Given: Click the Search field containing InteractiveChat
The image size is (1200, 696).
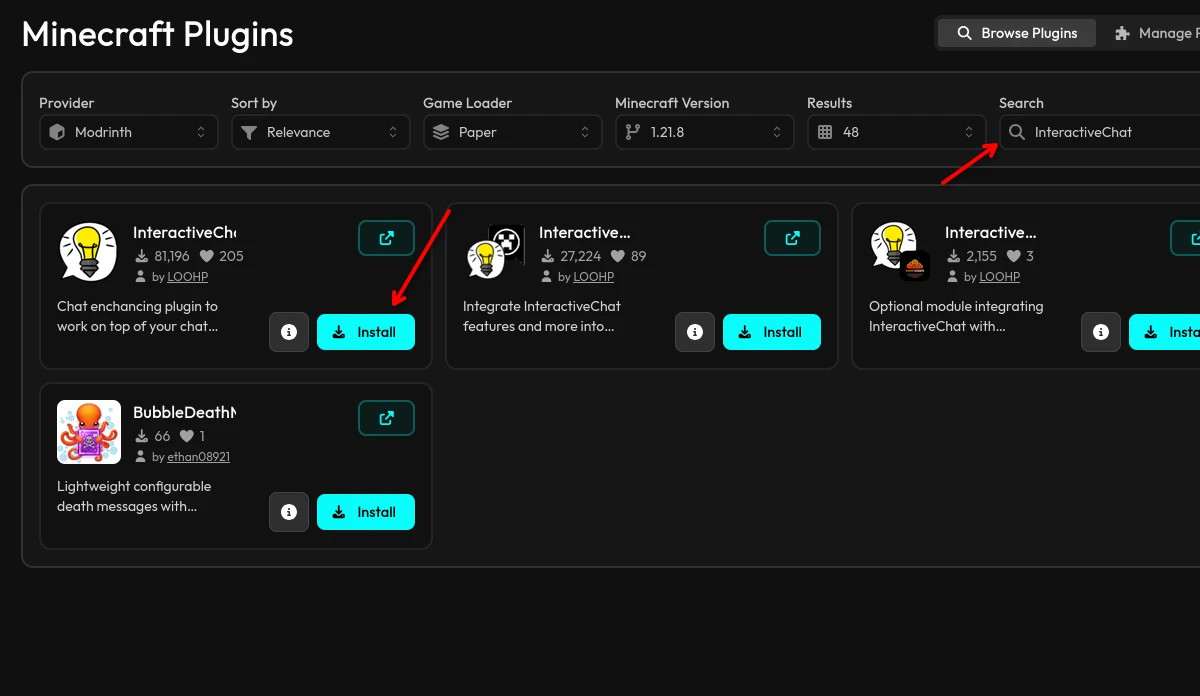Looking at the screenshot, I should click(1100, 132).
